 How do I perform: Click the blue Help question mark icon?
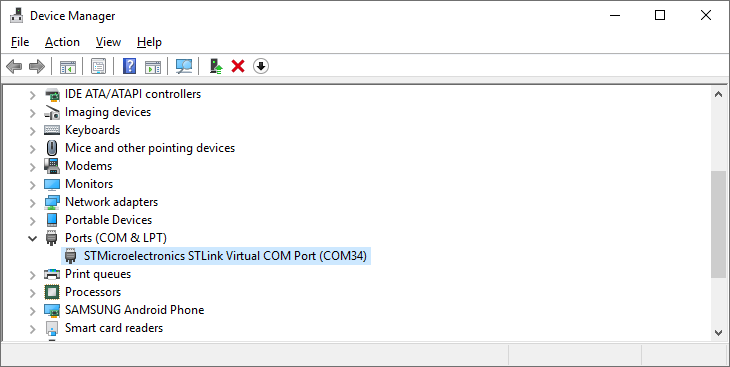click(129, 67)
